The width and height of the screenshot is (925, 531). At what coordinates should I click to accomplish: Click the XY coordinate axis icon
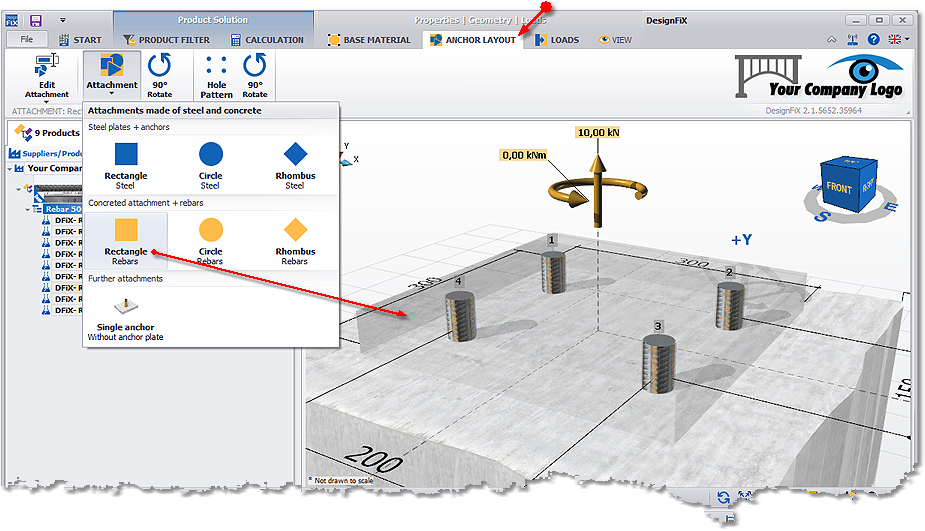pyautogui.click(x=347, y=155)
